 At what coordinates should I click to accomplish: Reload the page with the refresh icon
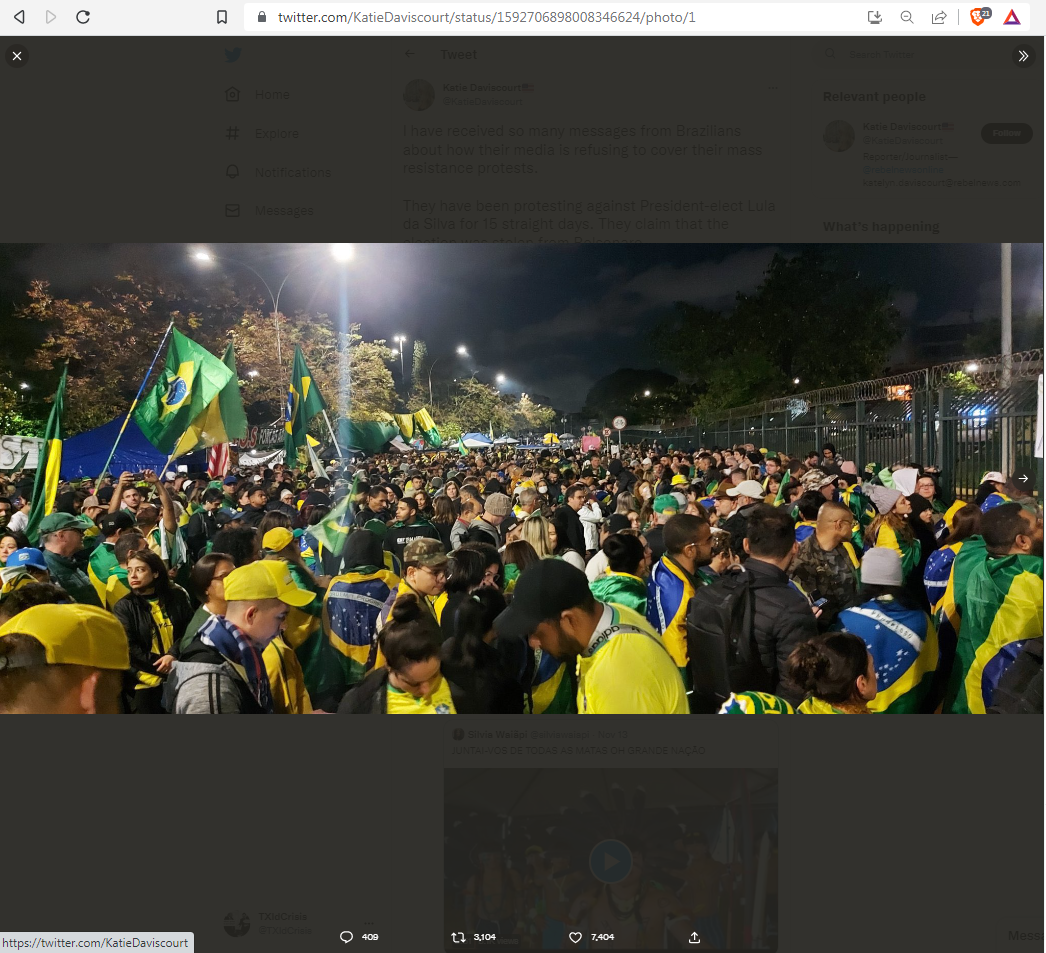(x=83, y=17)
